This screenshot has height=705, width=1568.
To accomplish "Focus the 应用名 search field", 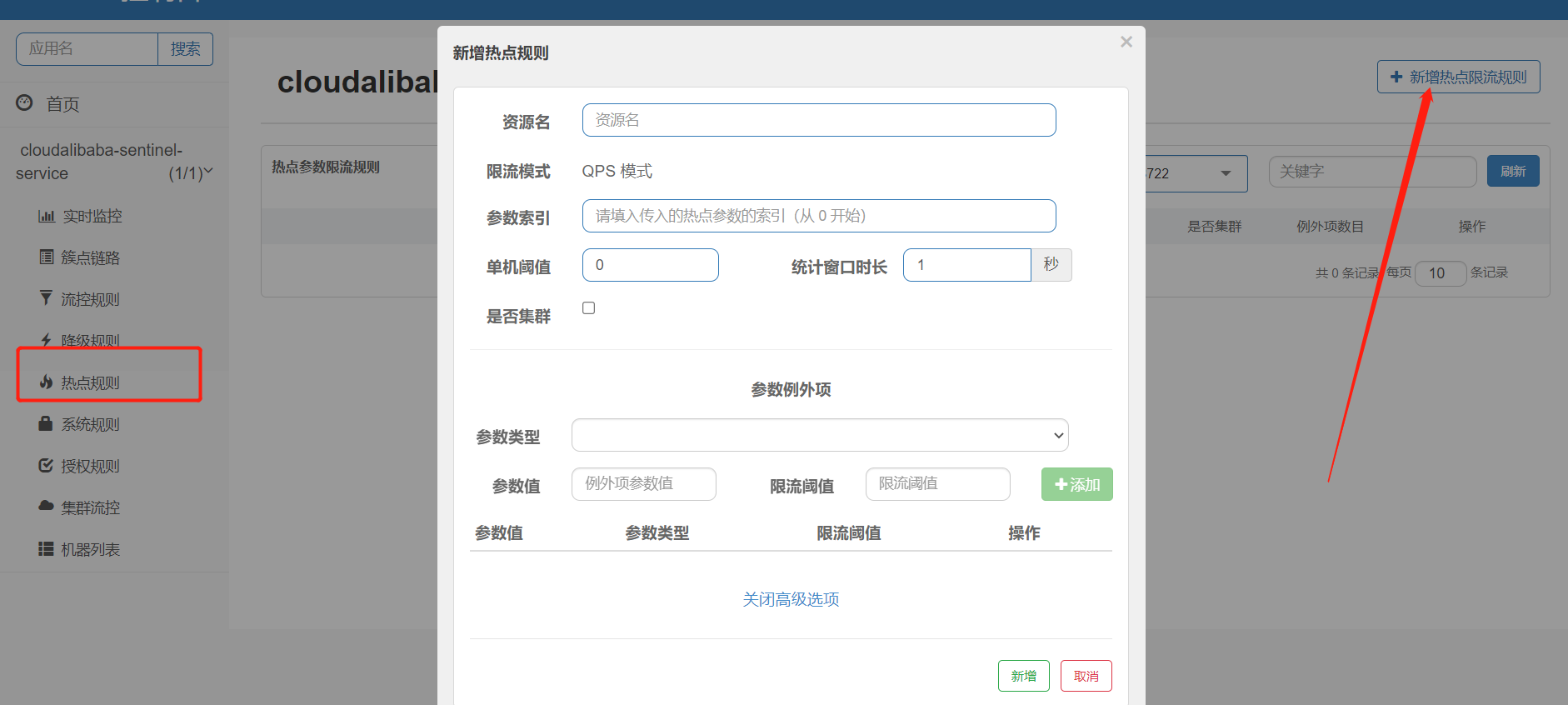I will coord(87,49).
